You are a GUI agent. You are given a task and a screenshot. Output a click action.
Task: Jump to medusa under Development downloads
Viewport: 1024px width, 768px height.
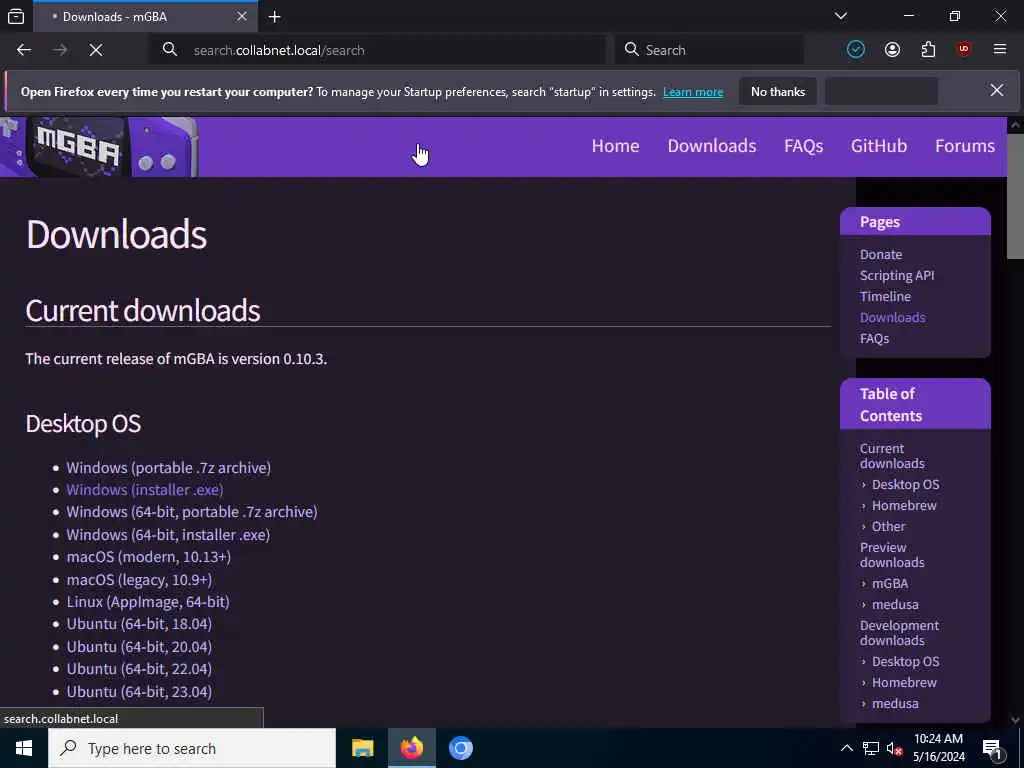[x=895, y=703]
